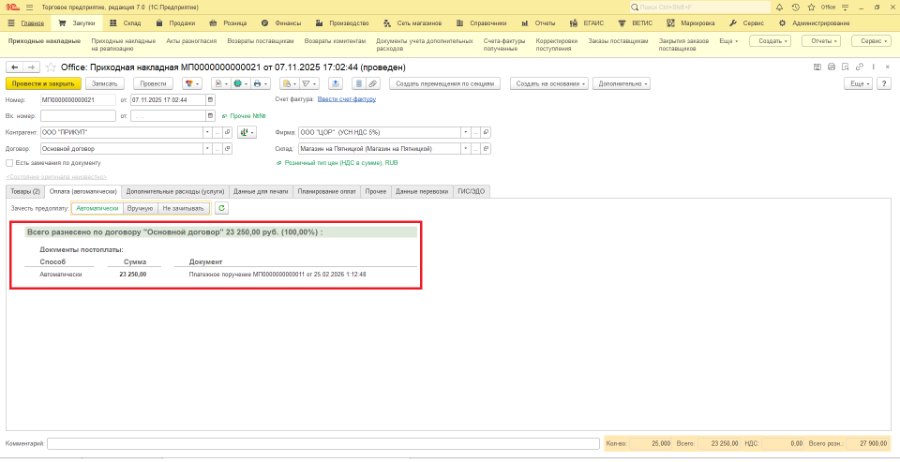Go forward with the right arrow button
This screenshot has width=900, height=462.
coord(32,67)
